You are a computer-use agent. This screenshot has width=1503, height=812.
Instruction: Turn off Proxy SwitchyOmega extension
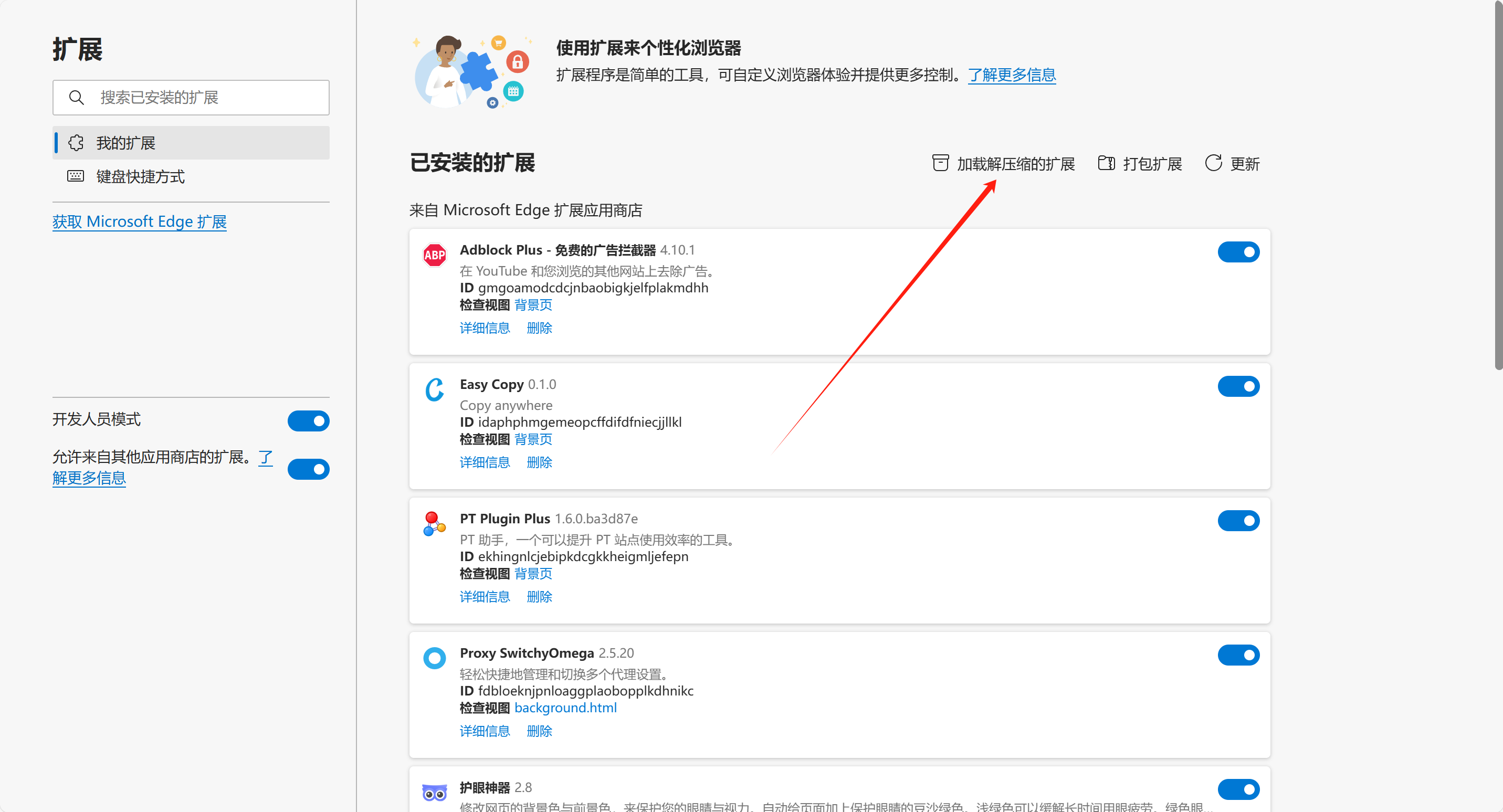(1239, 655)
